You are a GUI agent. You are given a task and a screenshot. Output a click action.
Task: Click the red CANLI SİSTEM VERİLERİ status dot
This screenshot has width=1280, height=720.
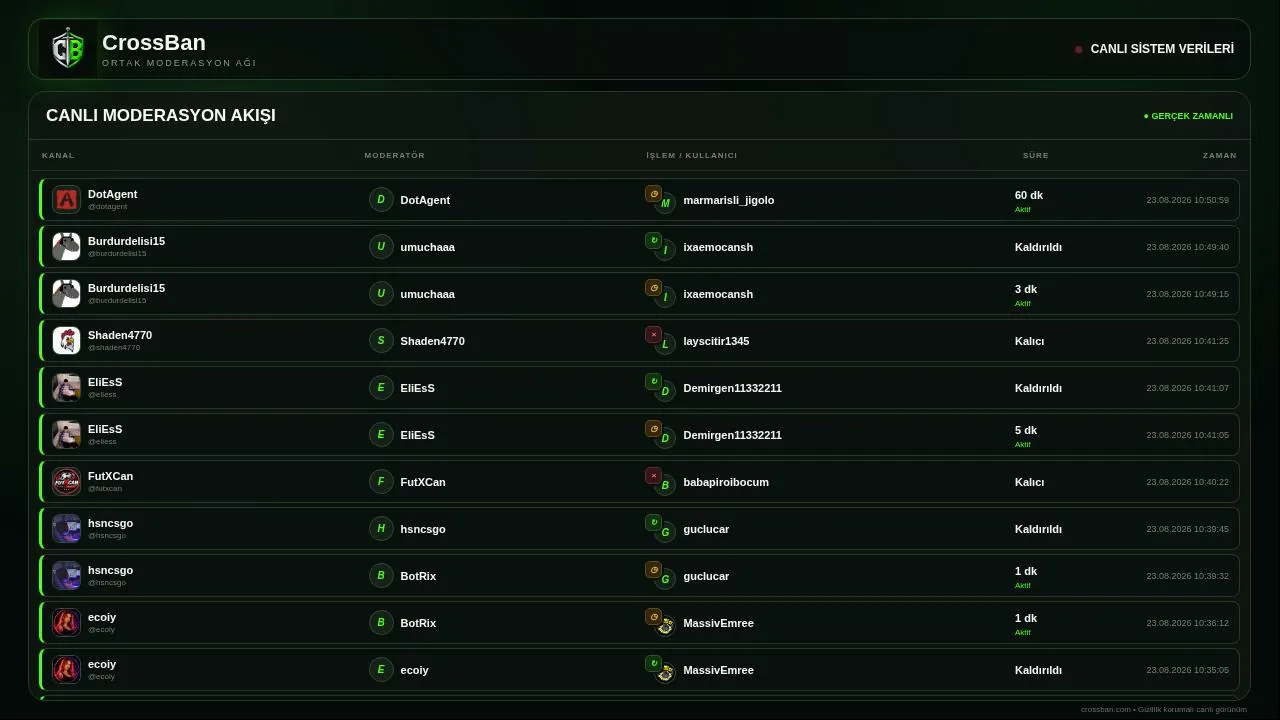[1078, 49]
